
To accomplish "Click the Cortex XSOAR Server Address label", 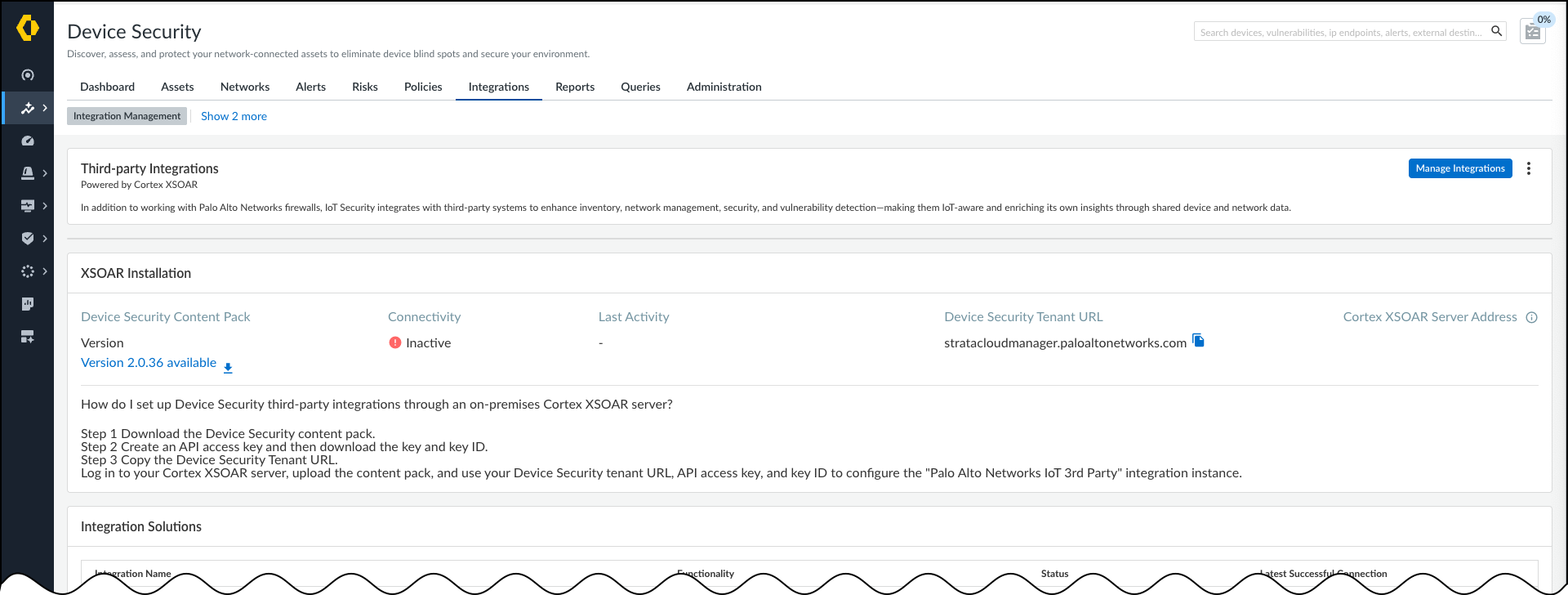I will coord(1430,317).
